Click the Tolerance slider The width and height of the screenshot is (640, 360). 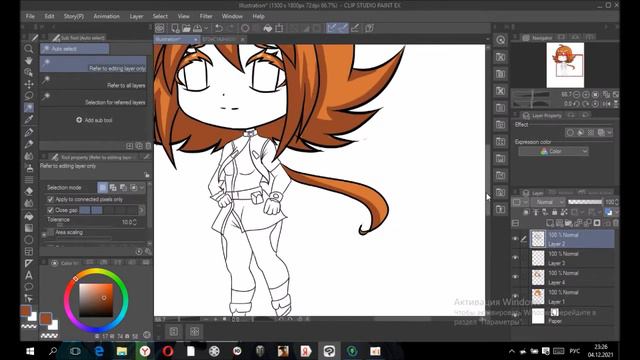click(84, 225)
